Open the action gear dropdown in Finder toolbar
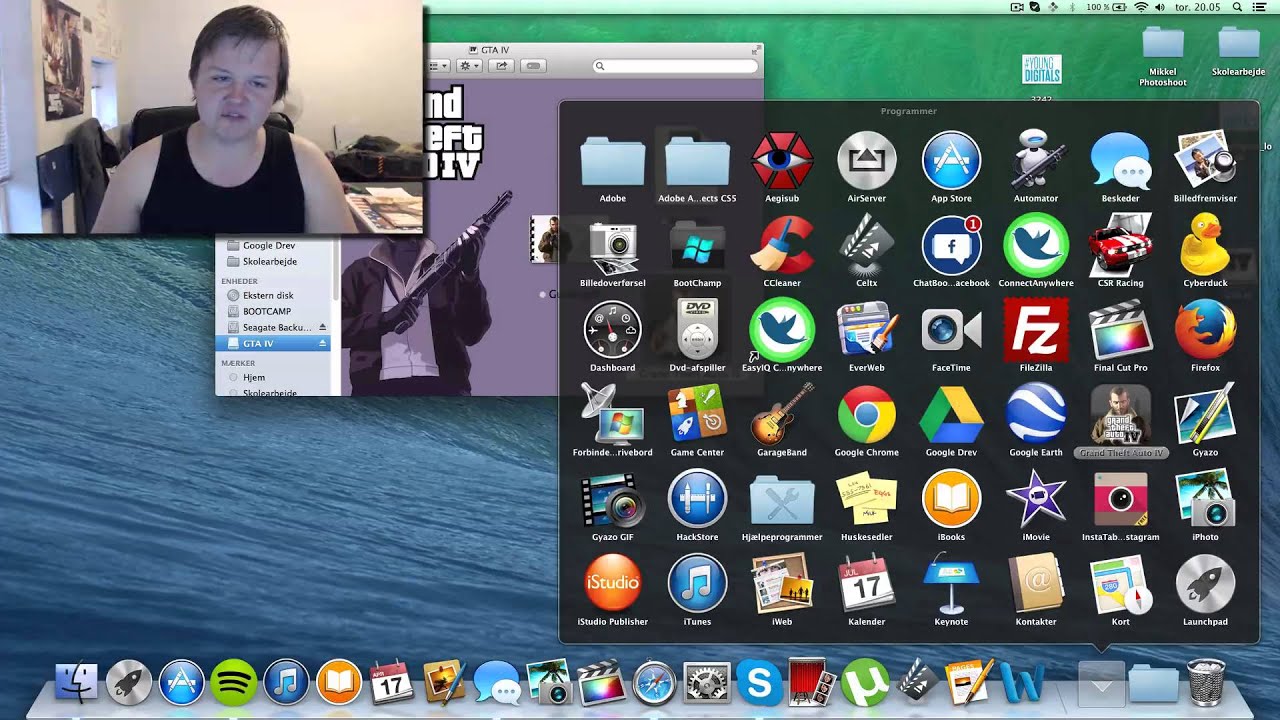The width and height of the screenshot is (1280, 720). point(469,66)
